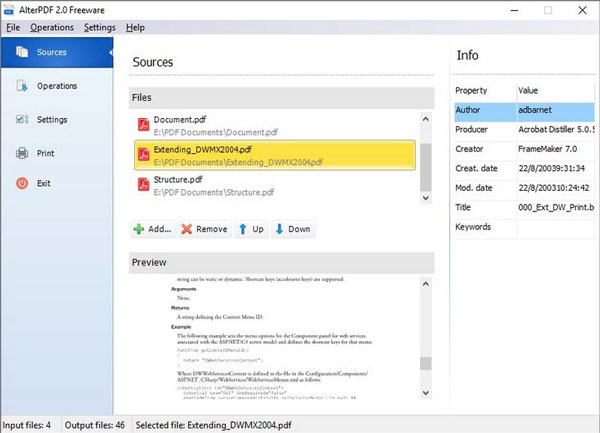Click the Settings checklist icon in sidebar
600x433 pixels.
click(22, 120)
